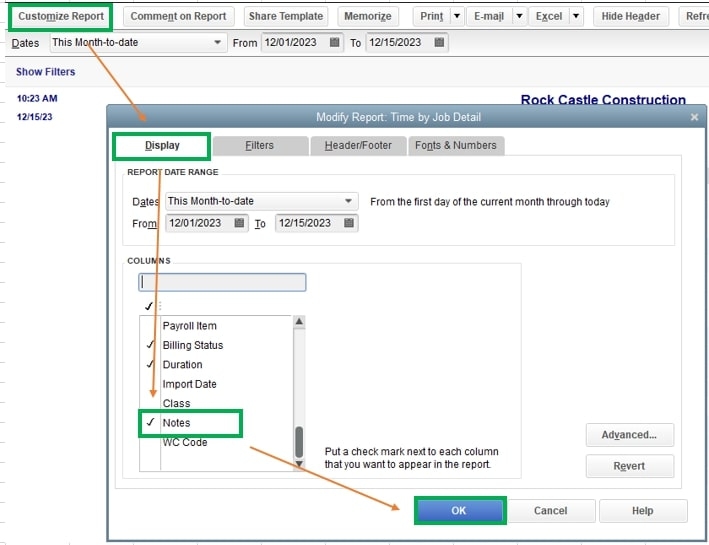Click the Show Filters link
This screenshot has width=709, height=545.
46,72
